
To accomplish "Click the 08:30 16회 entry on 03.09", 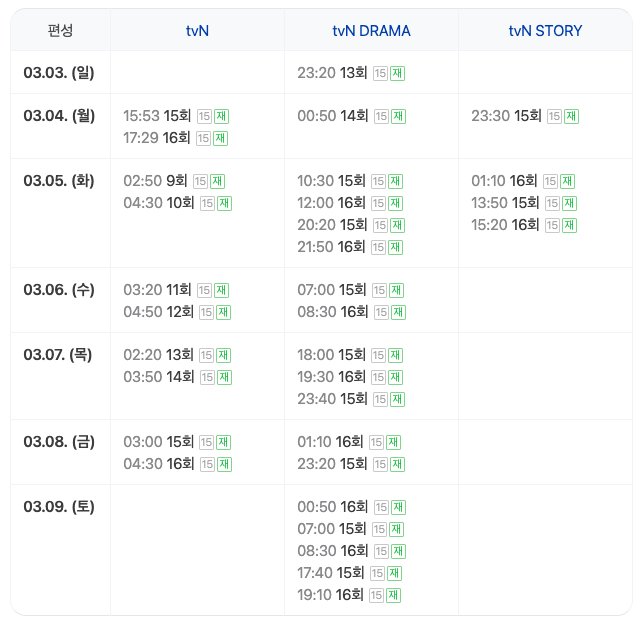I will [x=352, y=551].
